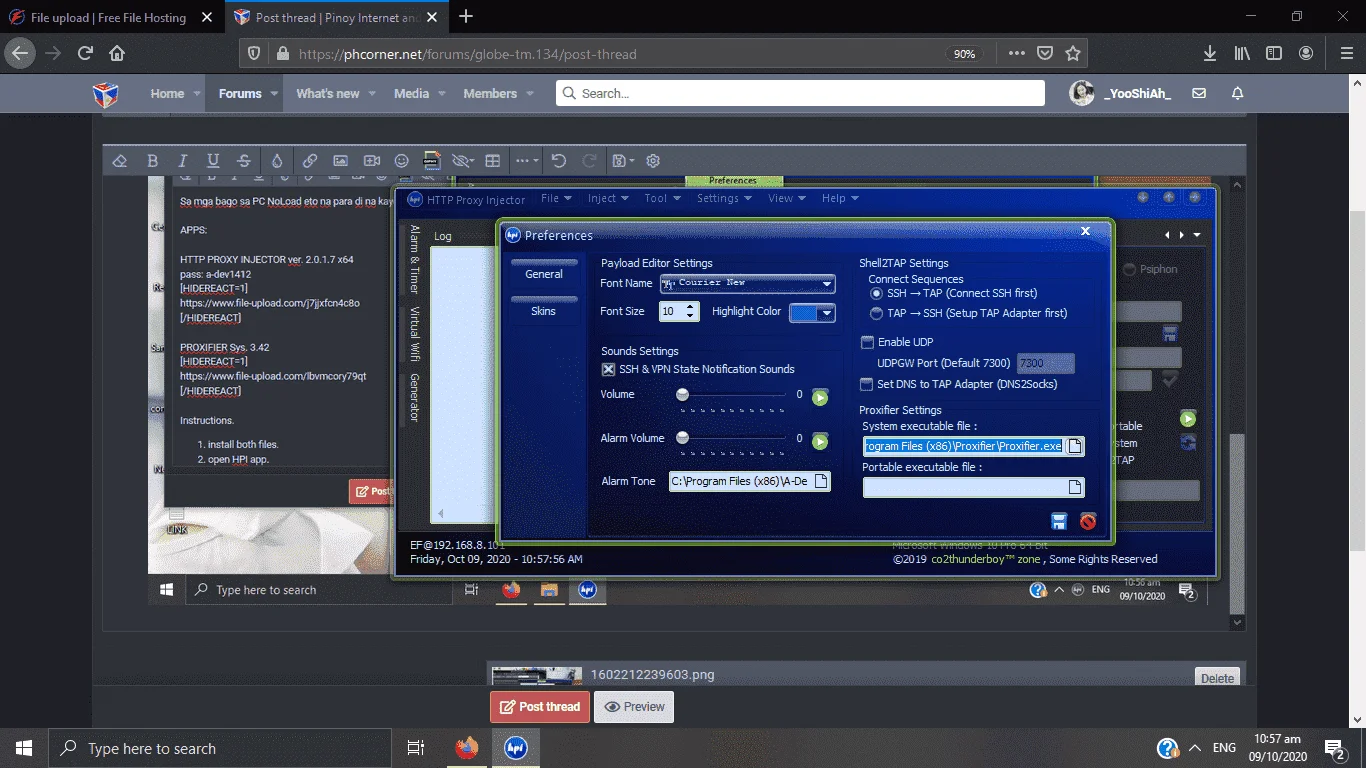Open the _YooShiAh_ account menu

[1121, 93]
